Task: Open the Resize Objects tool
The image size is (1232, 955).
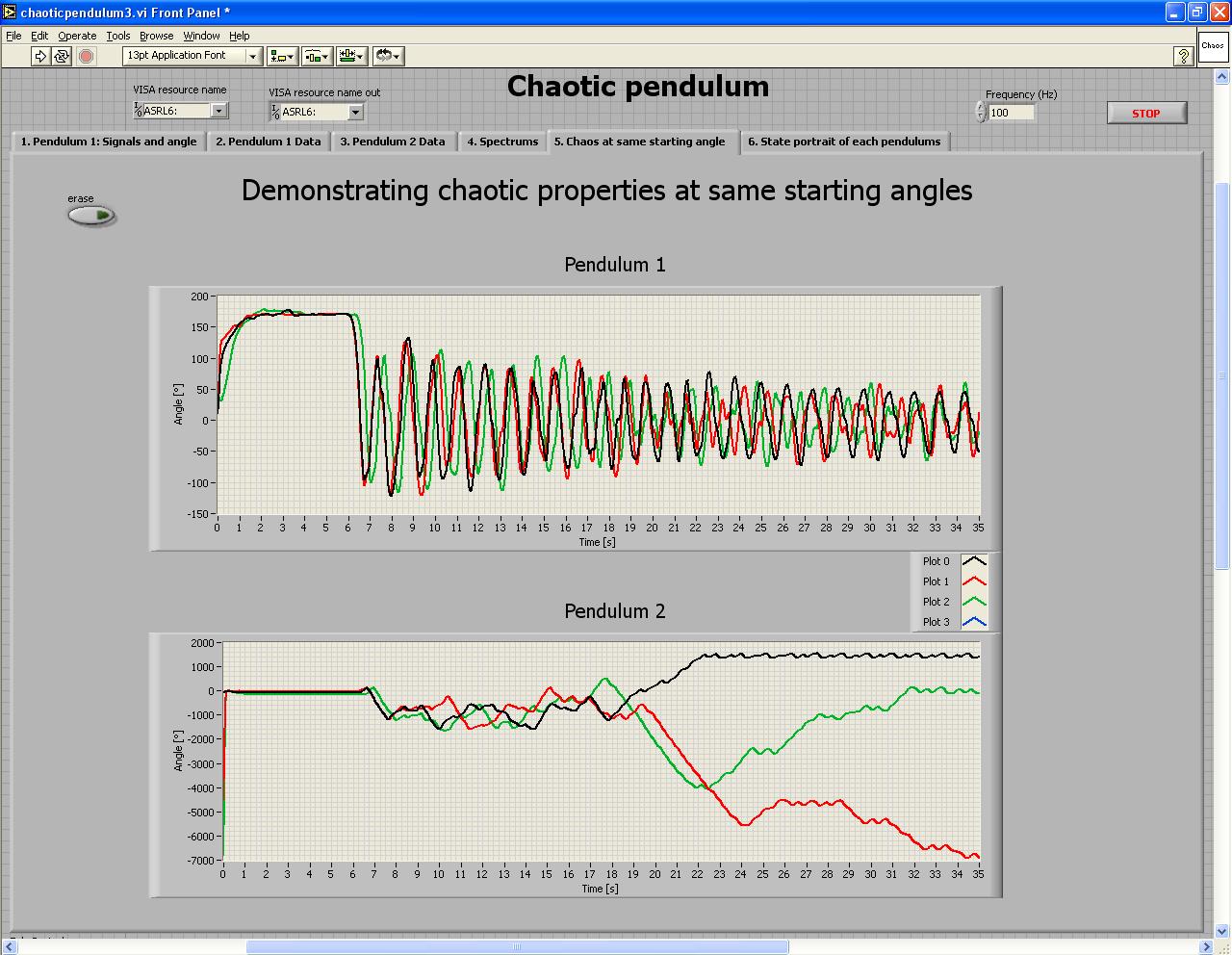Action: [x=351, y=56]
